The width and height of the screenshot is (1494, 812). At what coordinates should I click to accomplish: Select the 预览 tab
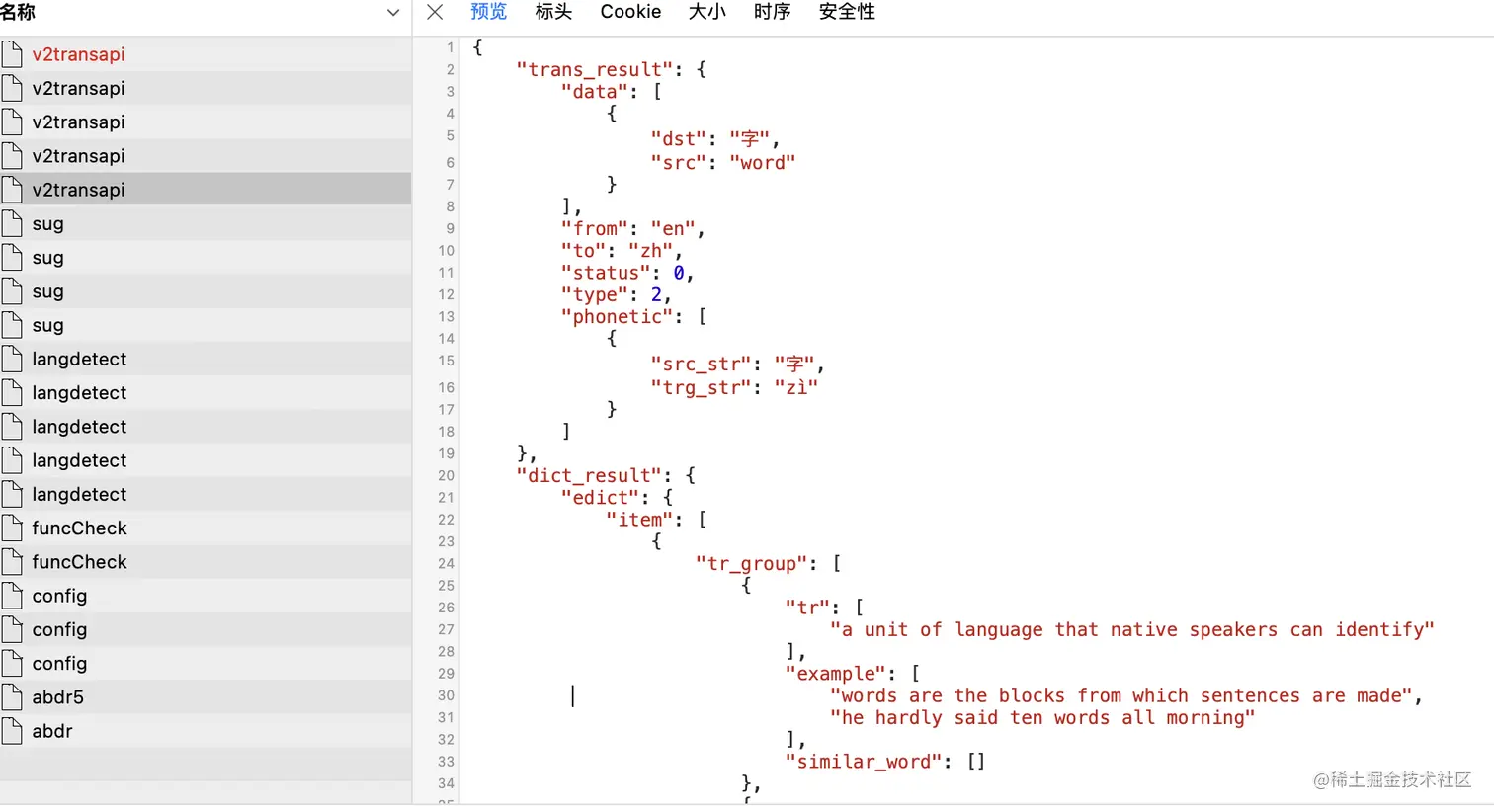488,12
